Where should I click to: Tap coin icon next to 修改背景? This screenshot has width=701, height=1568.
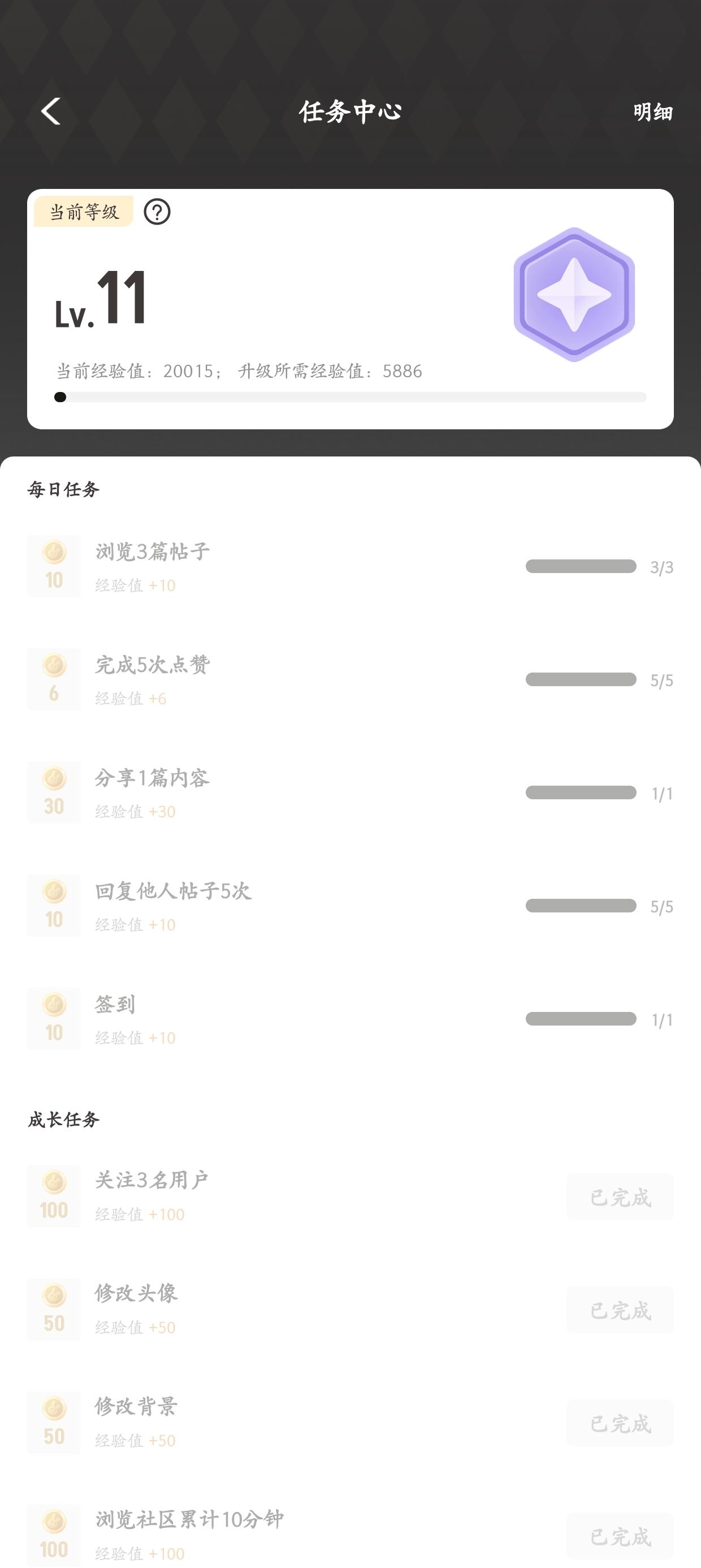[54, 1423]
